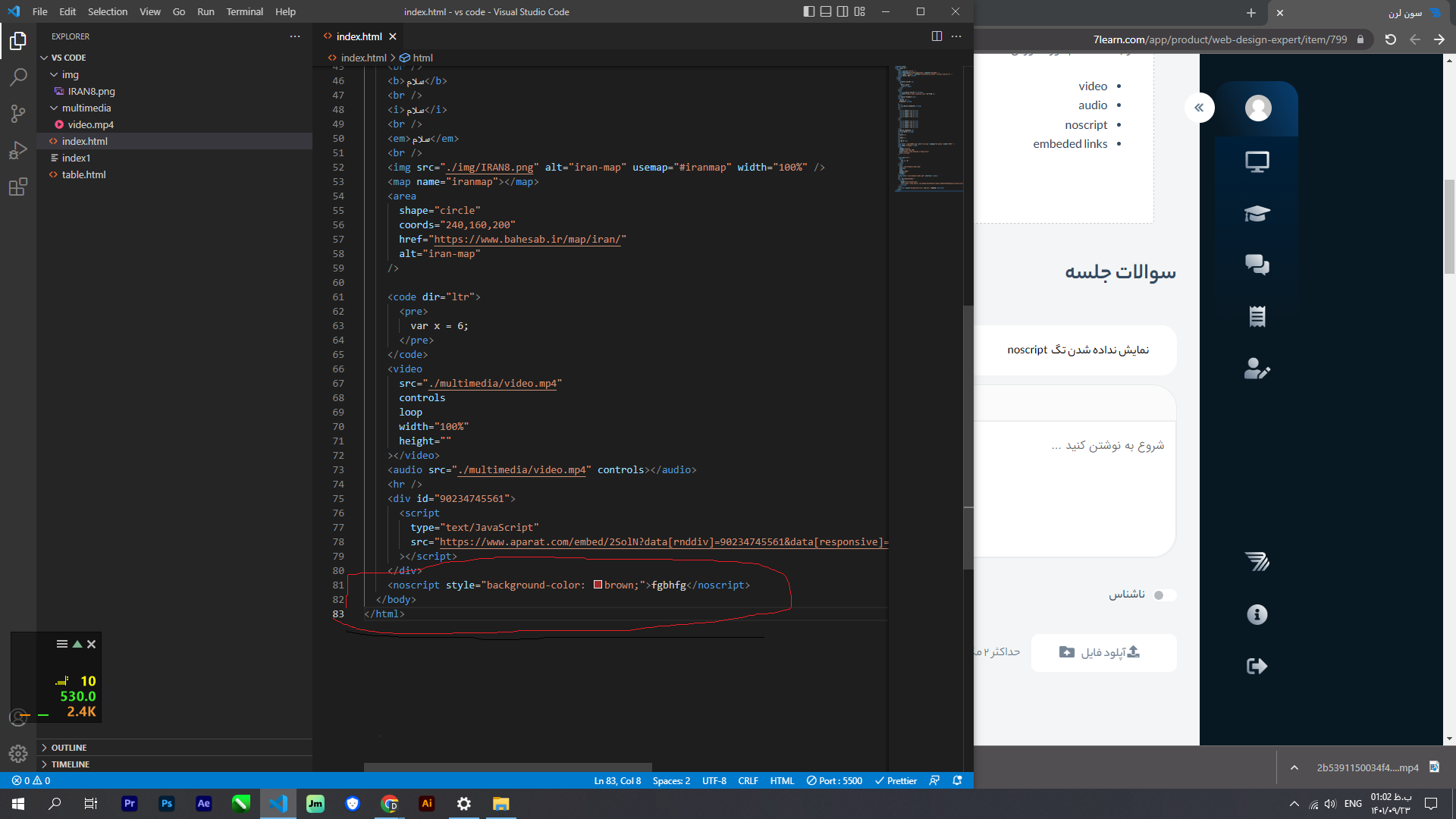Open the File menu
1456x819 pixels.
(40, 11)
